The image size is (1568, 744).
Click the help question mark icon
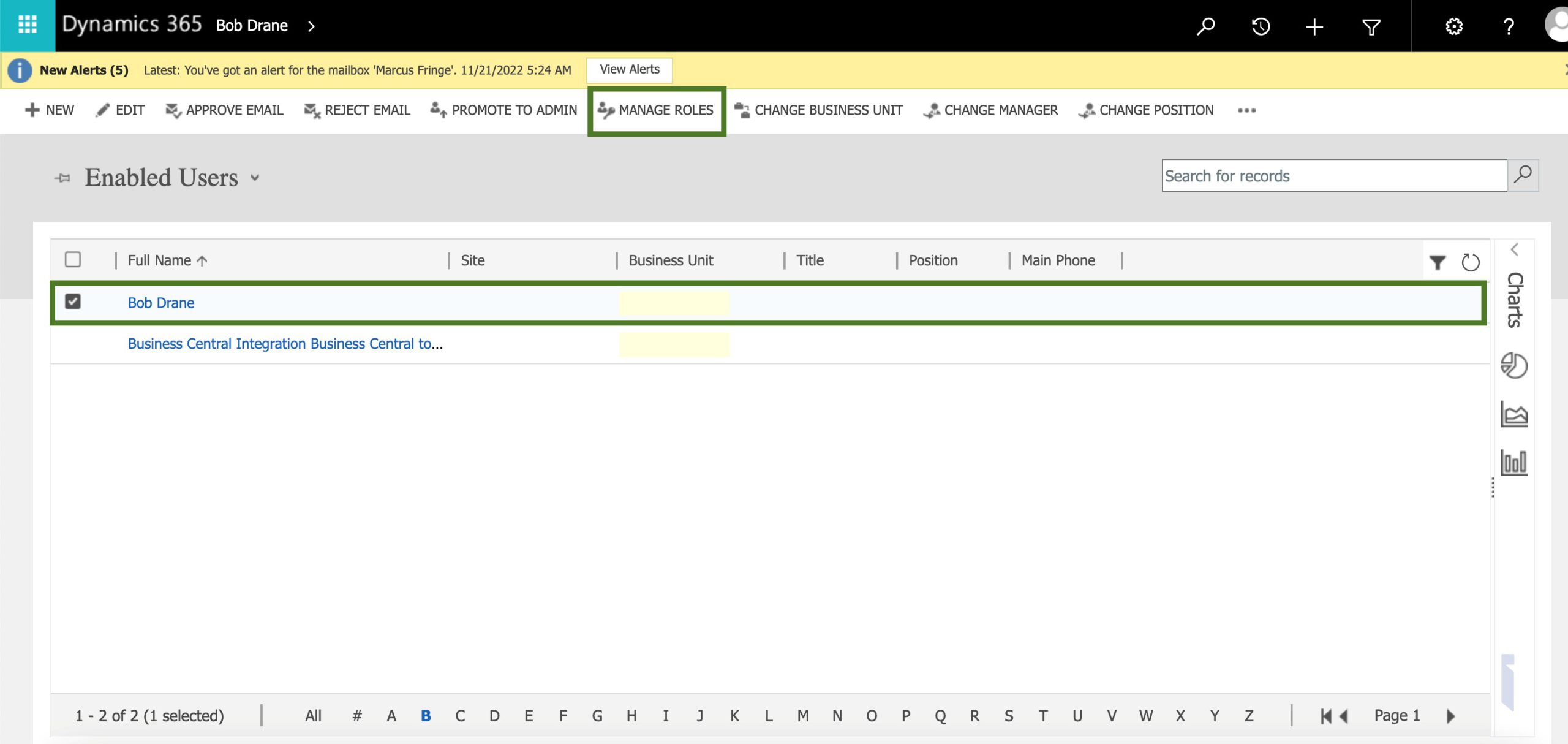coord(1509,26)
